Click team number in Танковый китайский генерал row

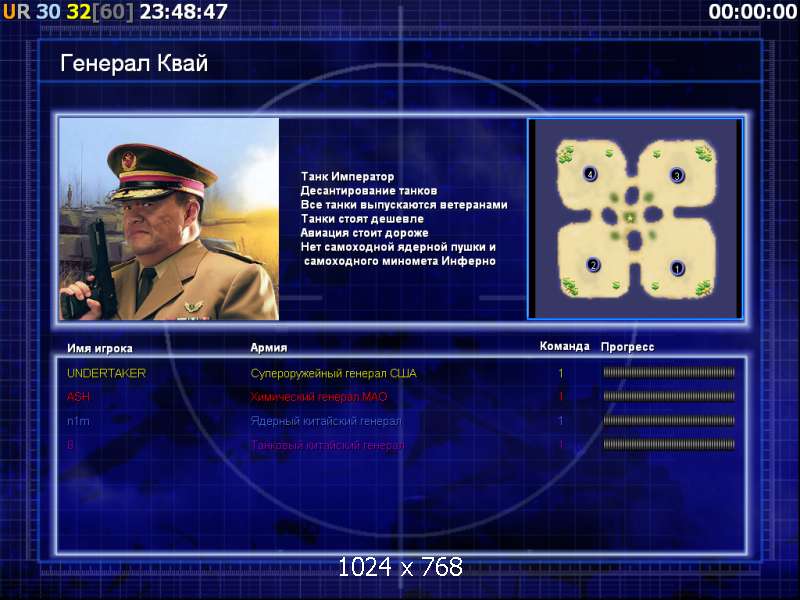[561, 445]
